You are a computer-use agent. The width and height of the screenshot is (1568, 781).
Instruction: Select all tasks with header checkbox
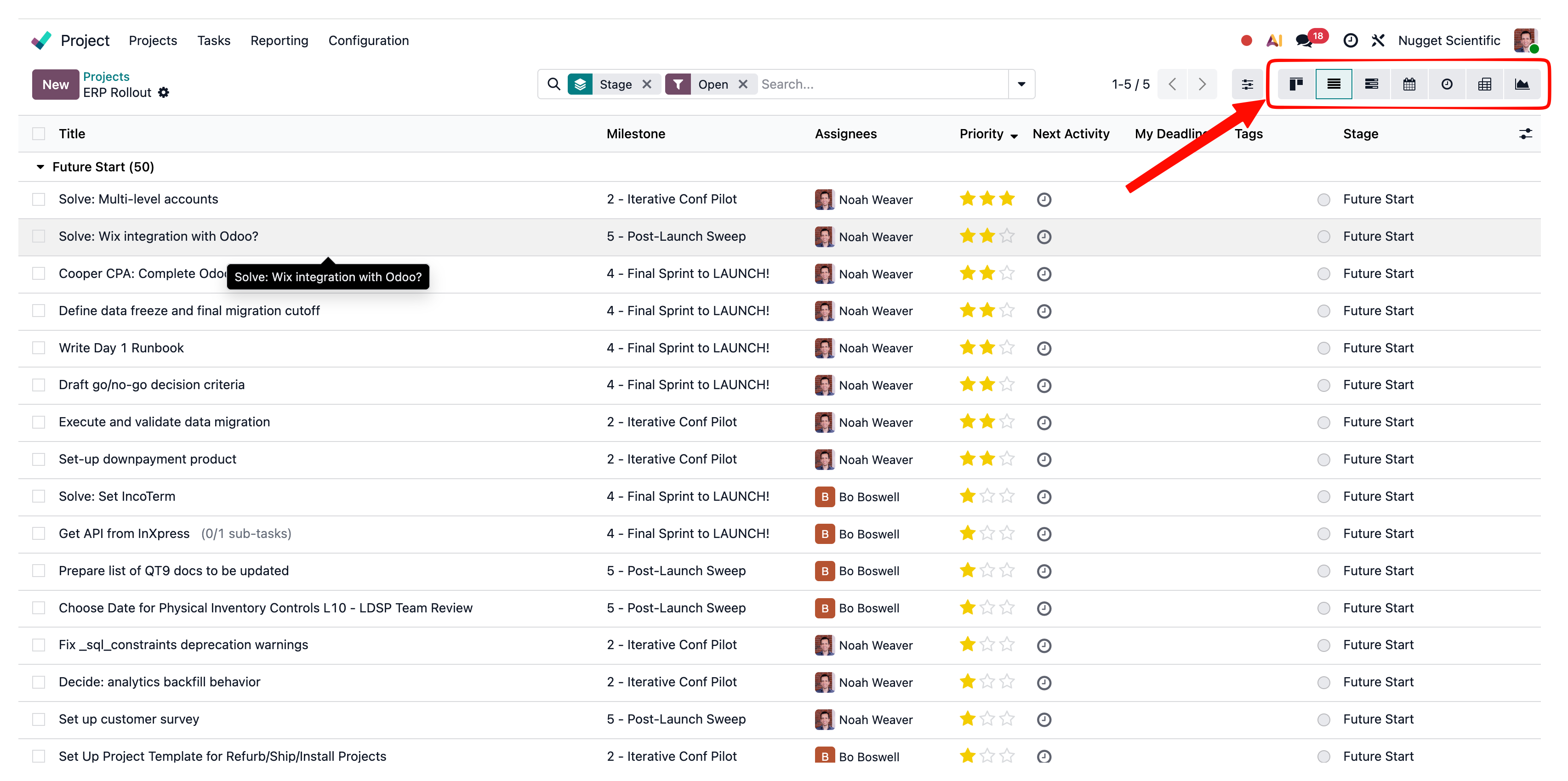pos(39,134)
